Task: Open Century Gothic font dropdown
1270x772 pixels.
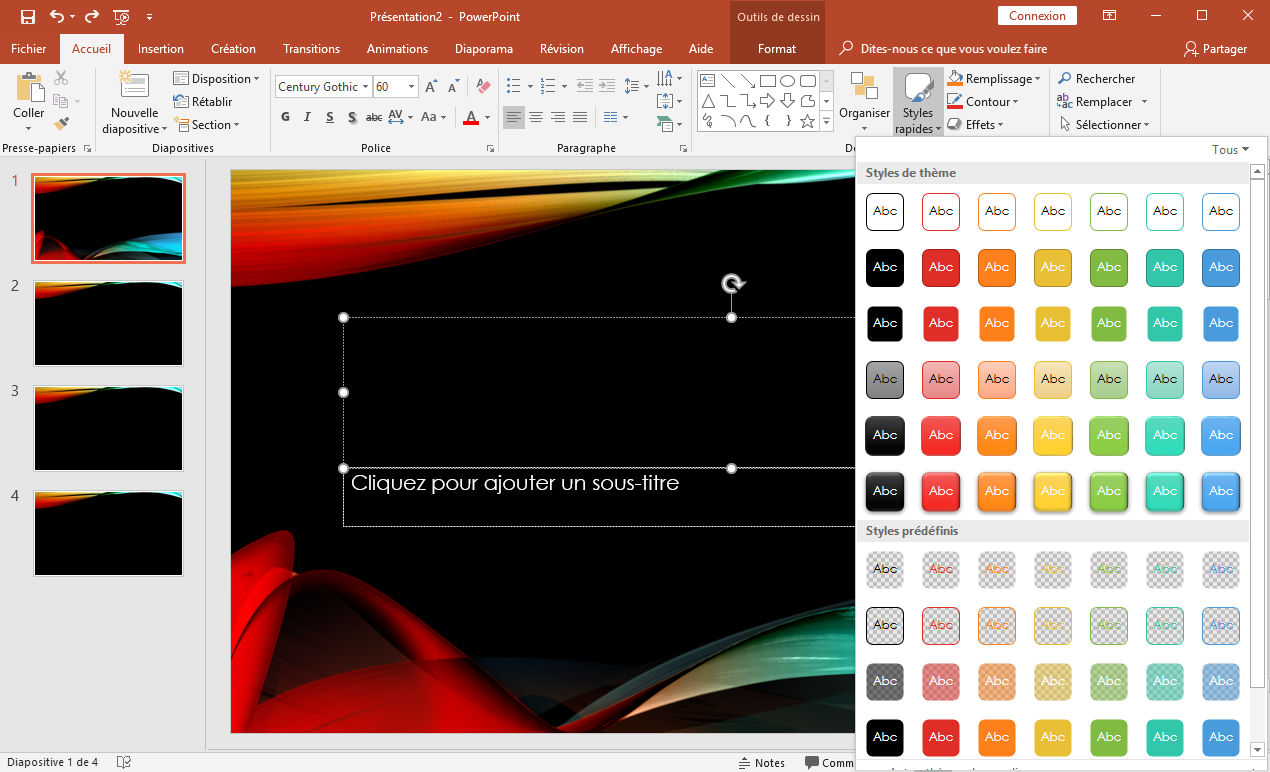Action: tap(366, 87)
